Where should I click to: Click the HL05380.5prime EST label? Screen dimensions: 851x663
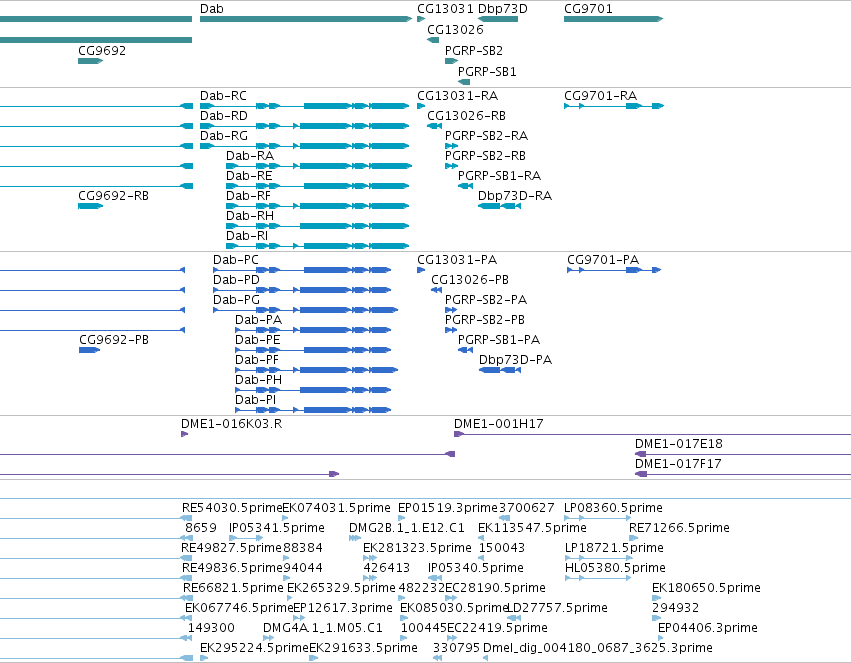(x=615, y=569)
